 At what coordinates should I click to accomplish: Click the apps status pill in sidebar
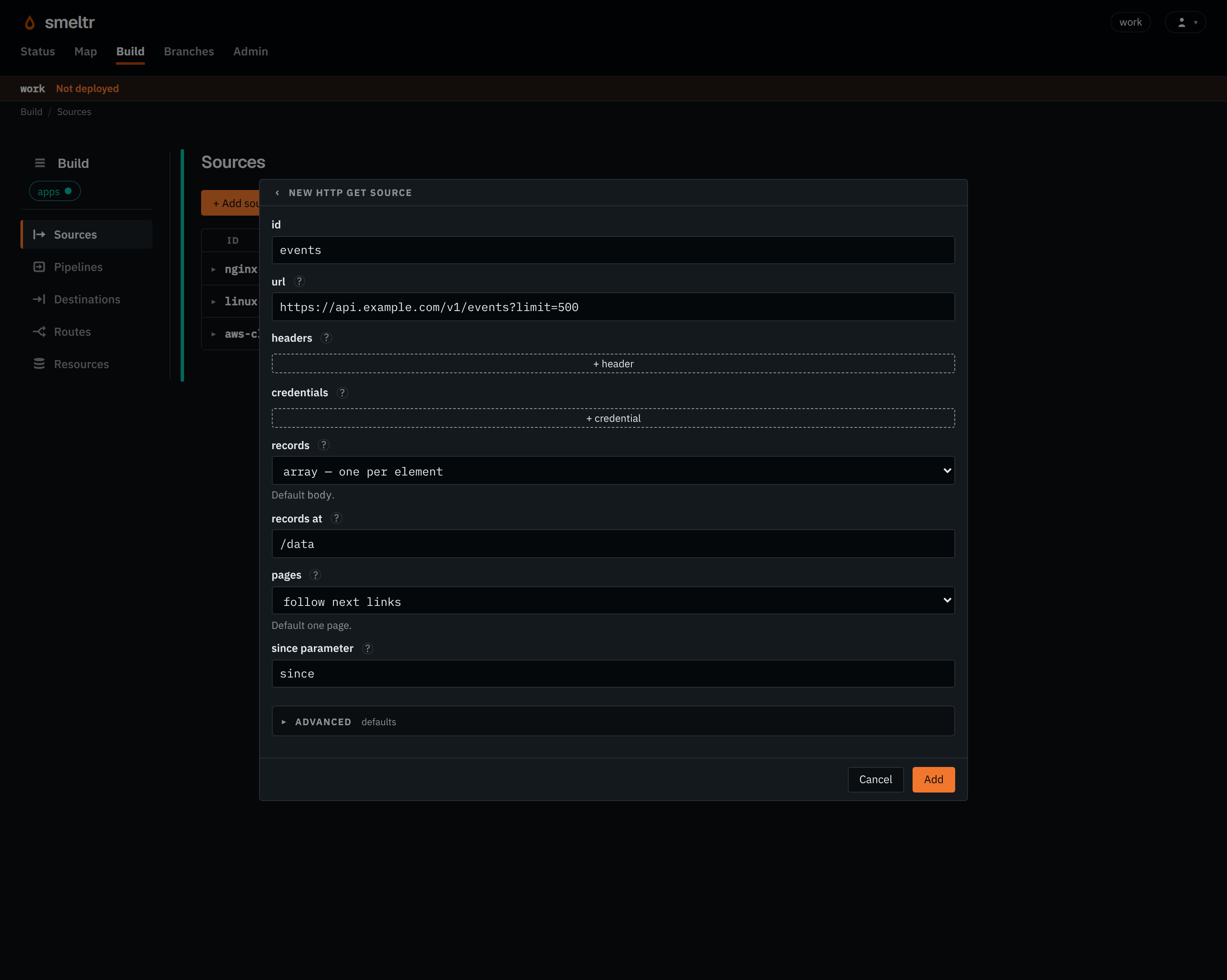(x=55, y=192)
